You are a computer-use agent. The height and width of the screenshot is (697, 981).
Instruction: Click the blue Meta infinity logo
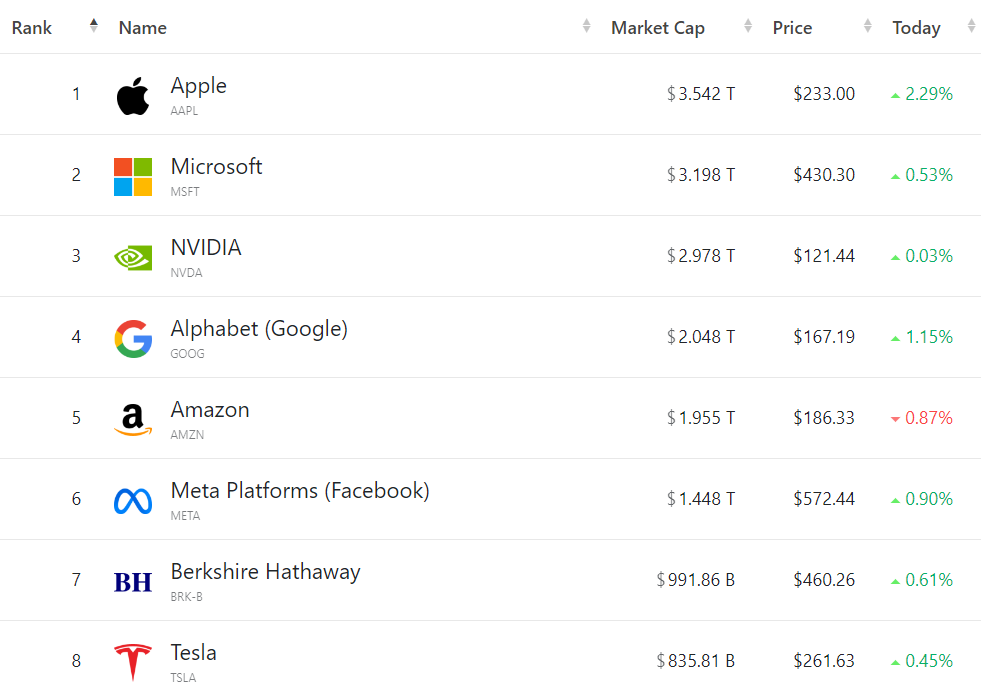tap(133, 501)
